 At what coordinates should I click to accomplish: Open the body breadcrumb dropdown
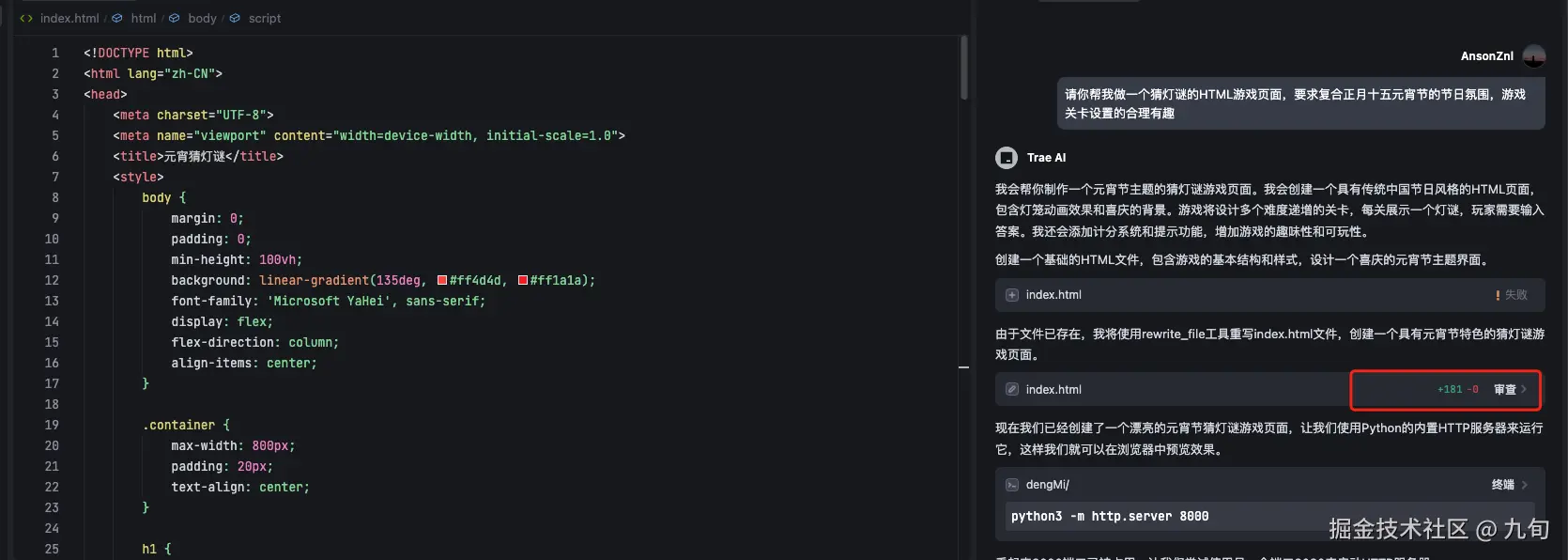[x=202, y=18]
